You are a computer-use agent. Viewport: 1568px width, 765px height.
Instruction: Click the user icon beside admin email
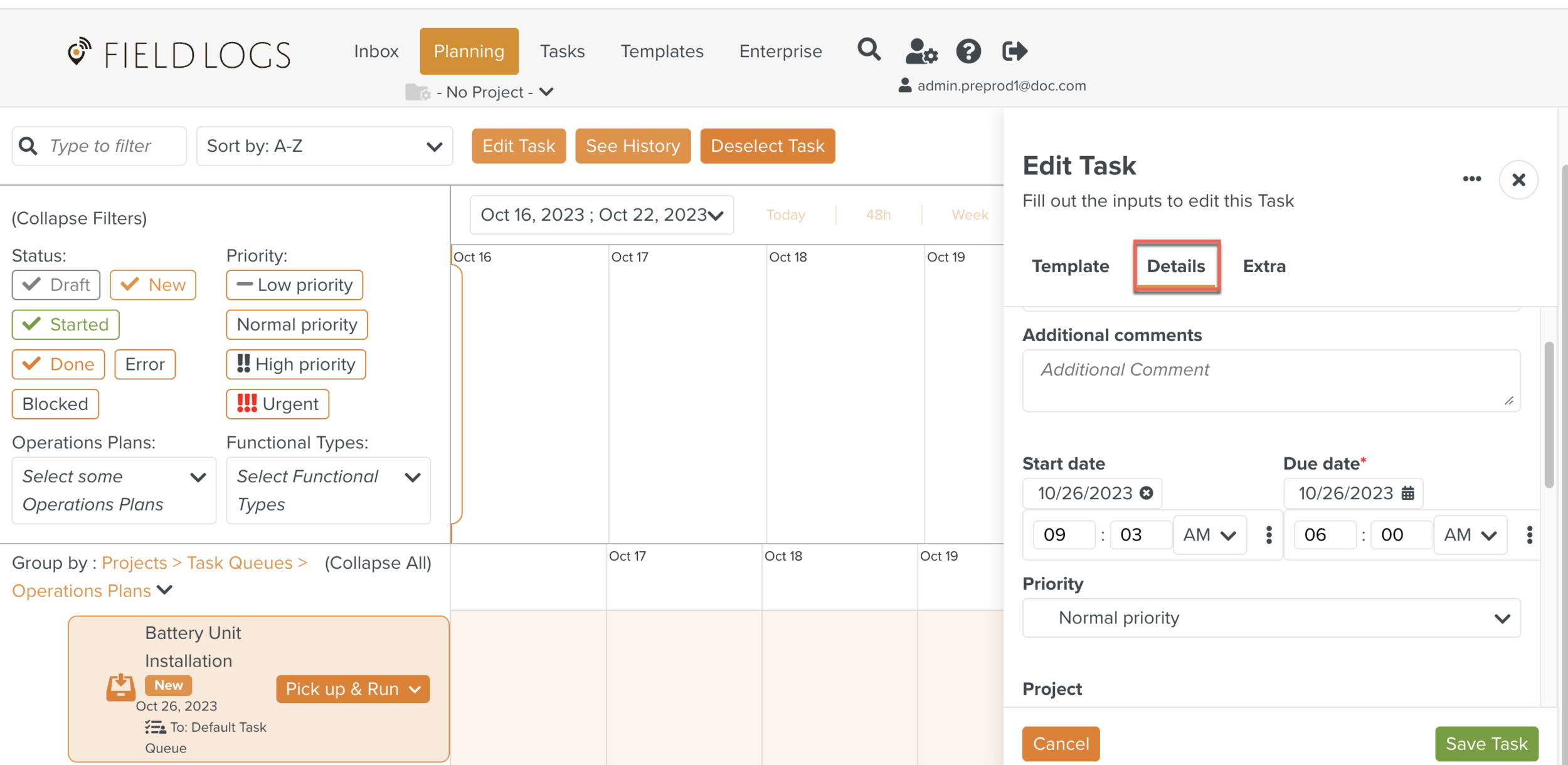(904, 85)
